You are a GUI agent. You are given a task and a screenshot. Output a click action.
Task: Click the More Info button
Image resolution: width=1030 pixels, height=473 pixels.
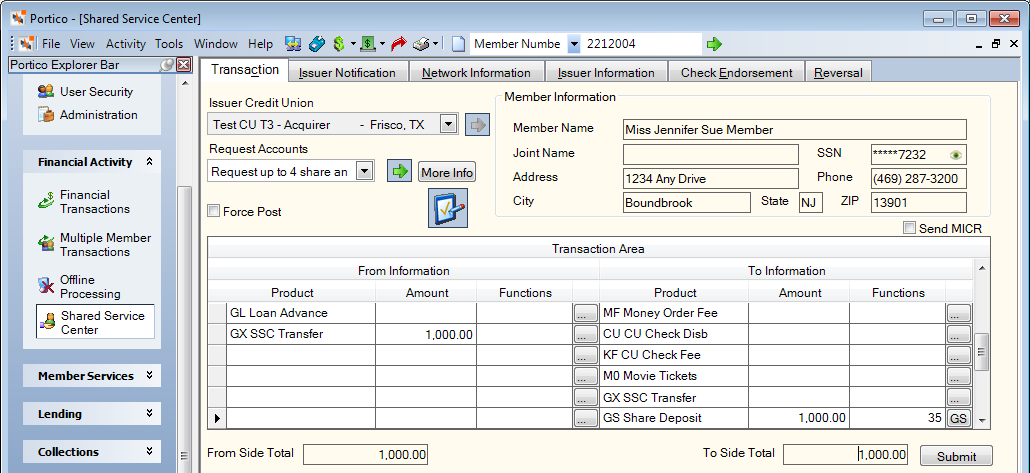(x=447, y=172)
